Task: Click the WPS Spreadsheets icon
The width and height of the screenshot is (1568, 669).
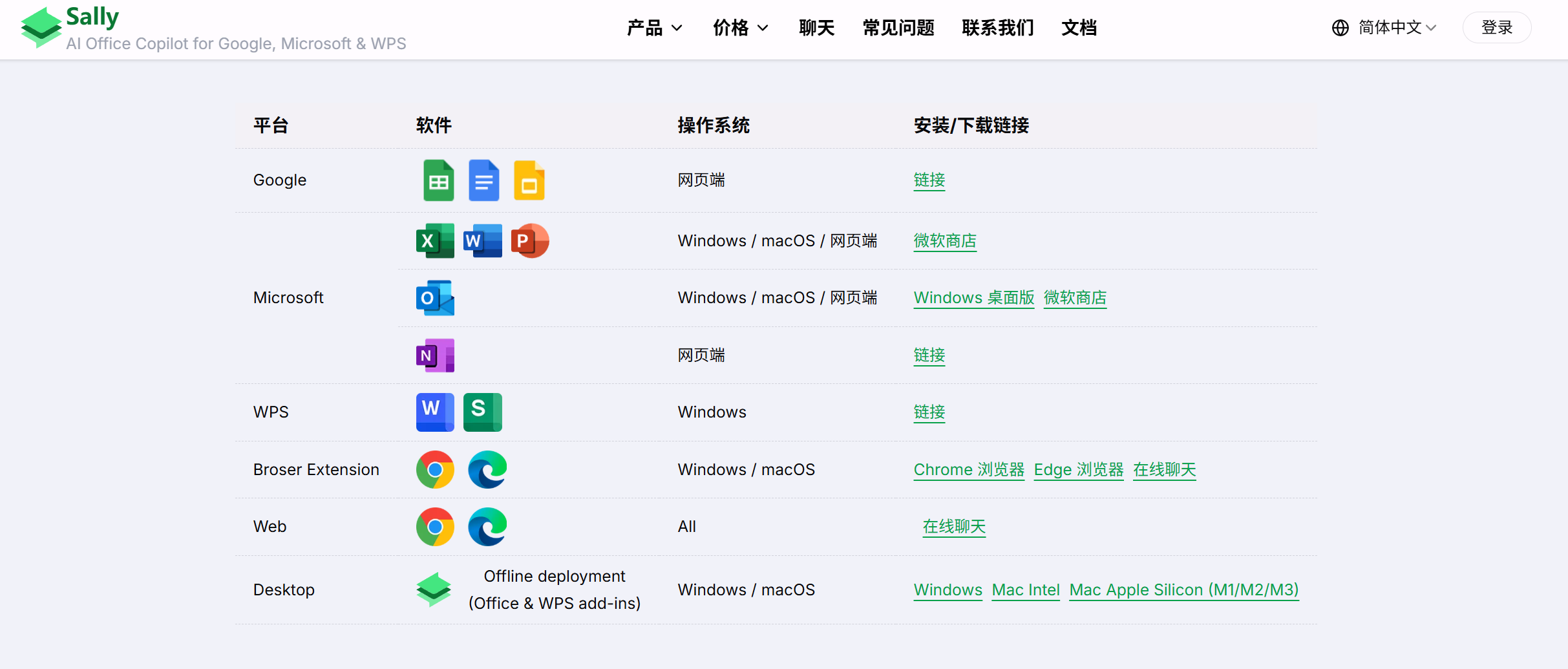Action: 483,412
